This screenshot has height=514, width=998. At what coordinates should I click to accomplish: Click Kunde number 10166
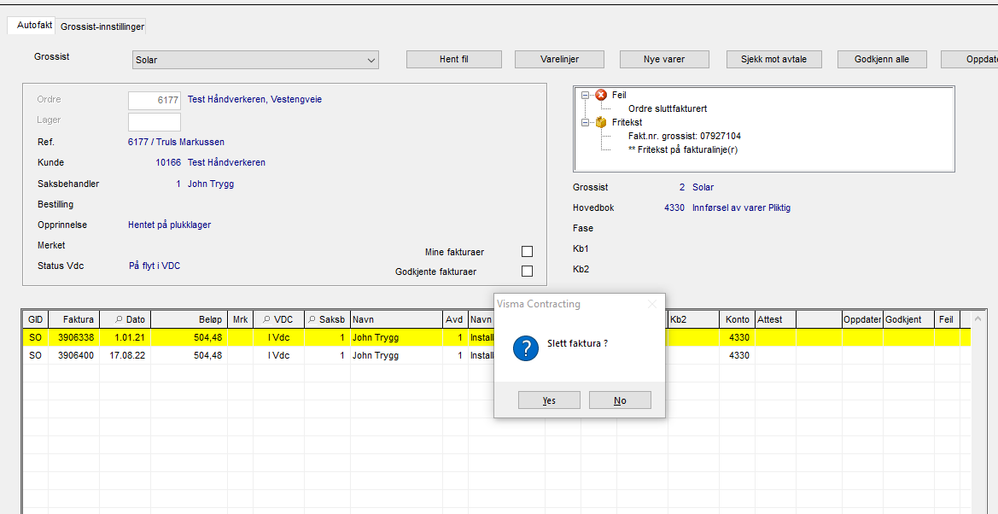[x=168, y=162]
